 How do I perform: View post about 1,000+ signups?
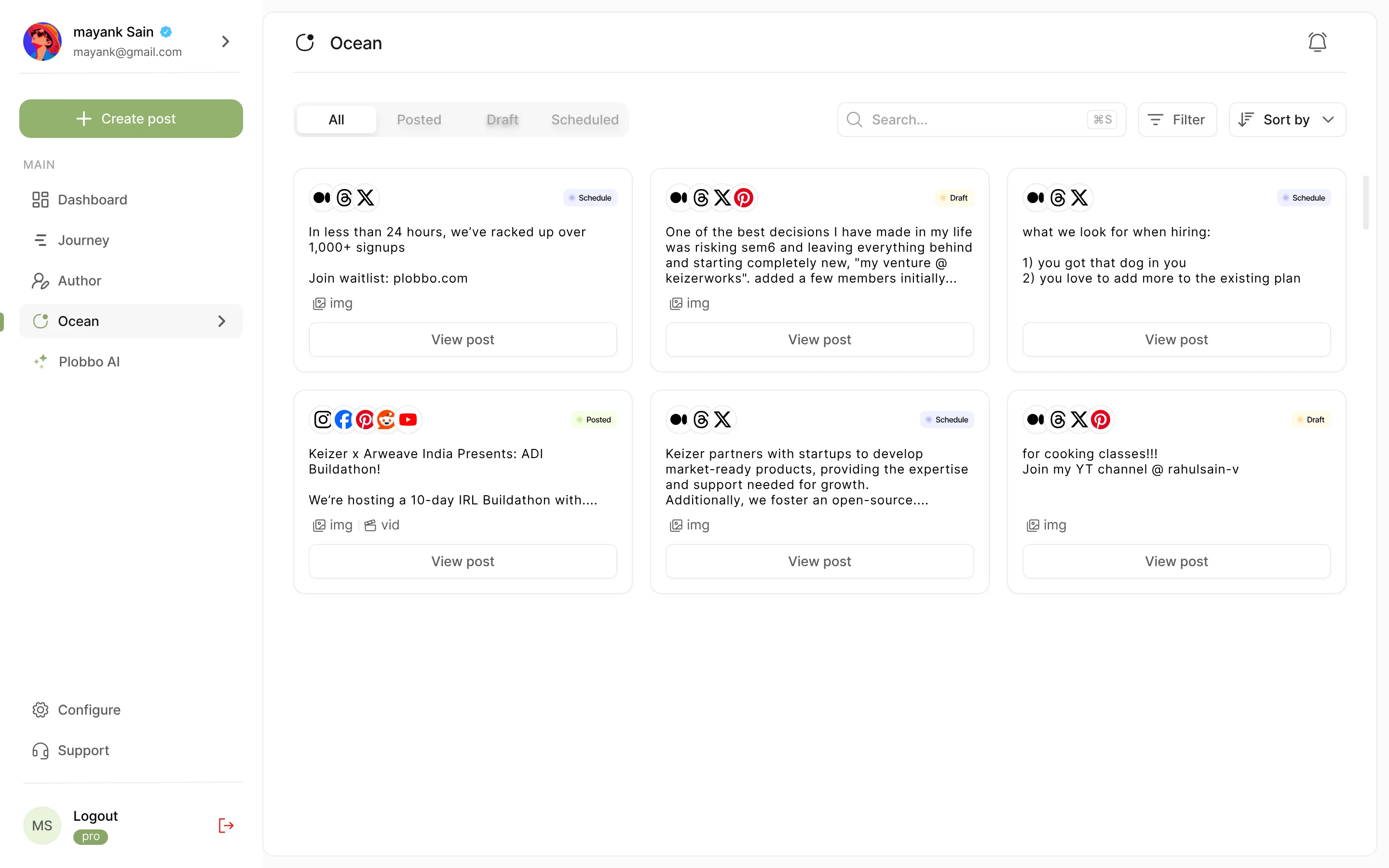[463, 339]
